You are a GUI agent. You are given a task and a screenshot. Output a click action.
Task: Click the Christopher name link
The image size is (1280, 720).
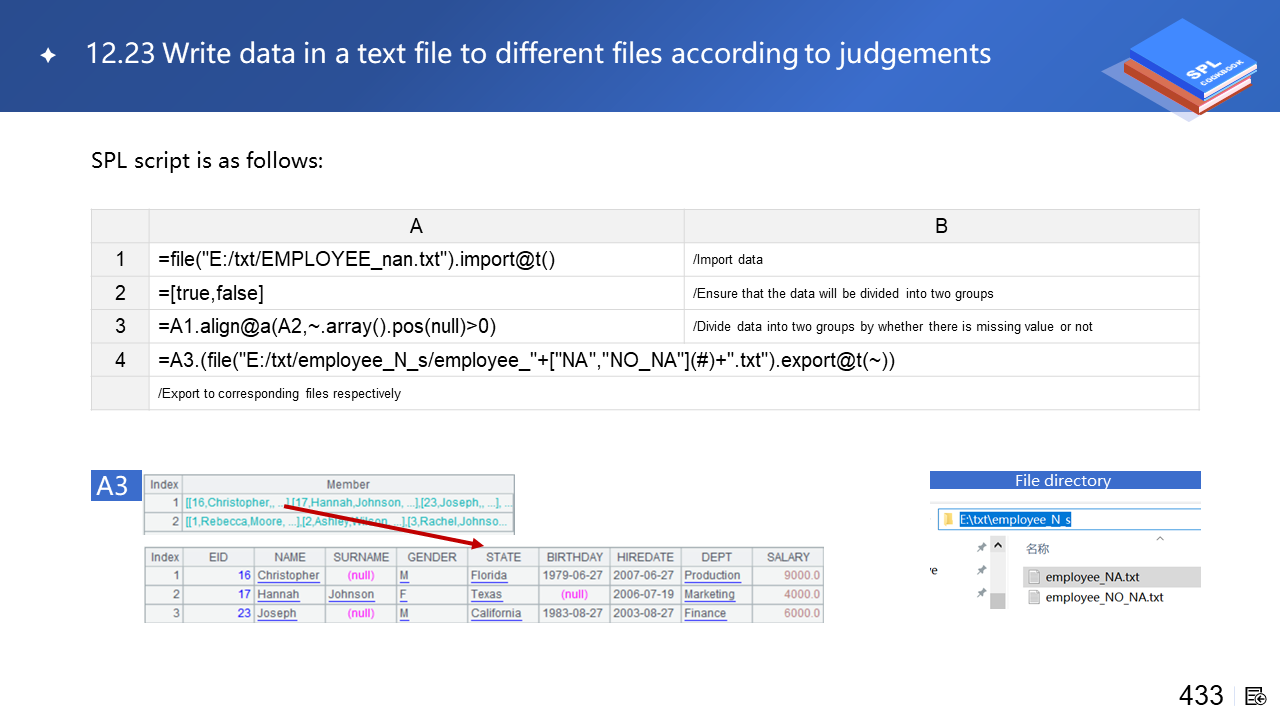[288, 576]
